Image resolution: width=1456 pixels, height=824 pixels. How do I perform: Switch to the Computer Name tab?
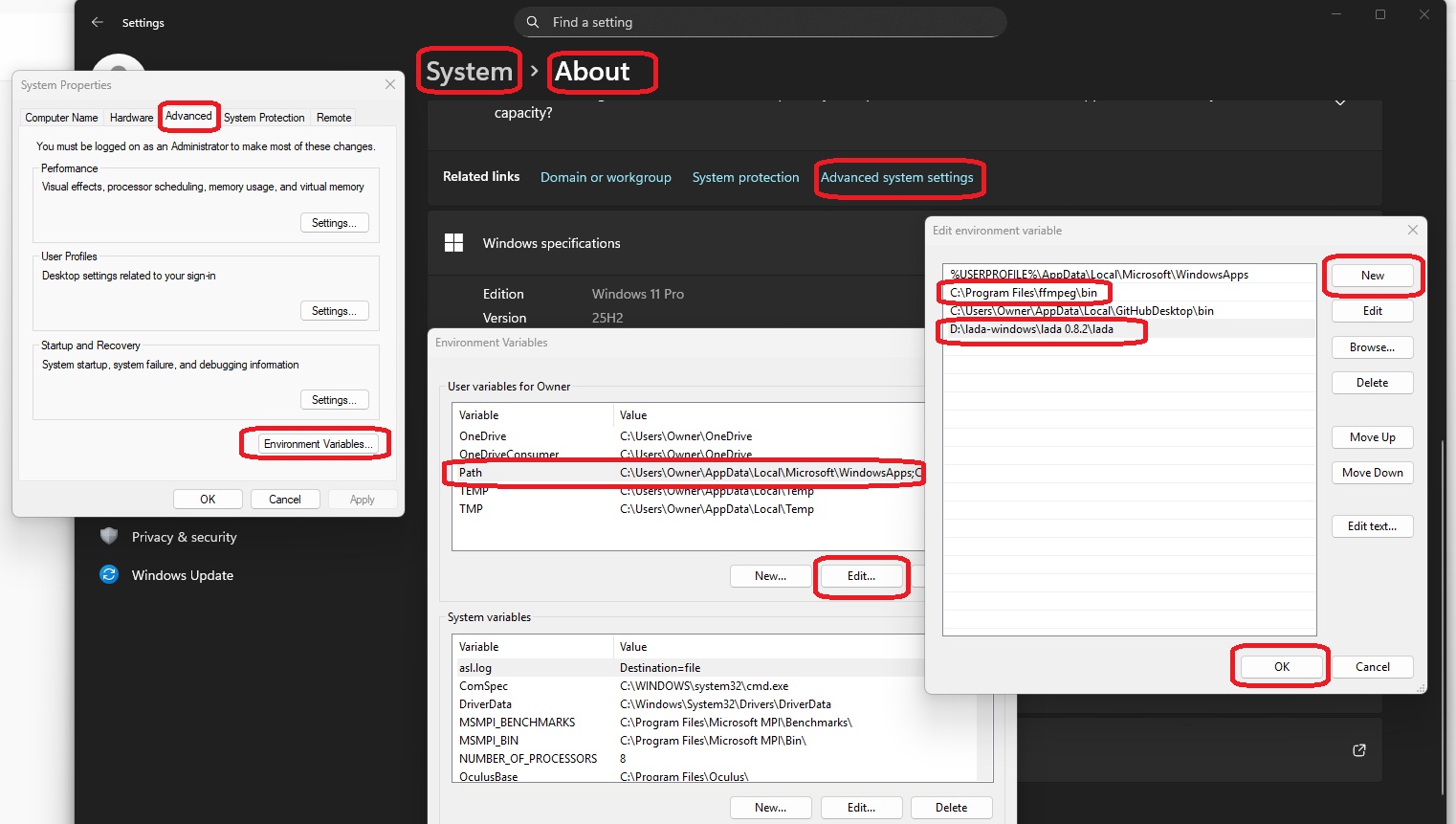61,118
